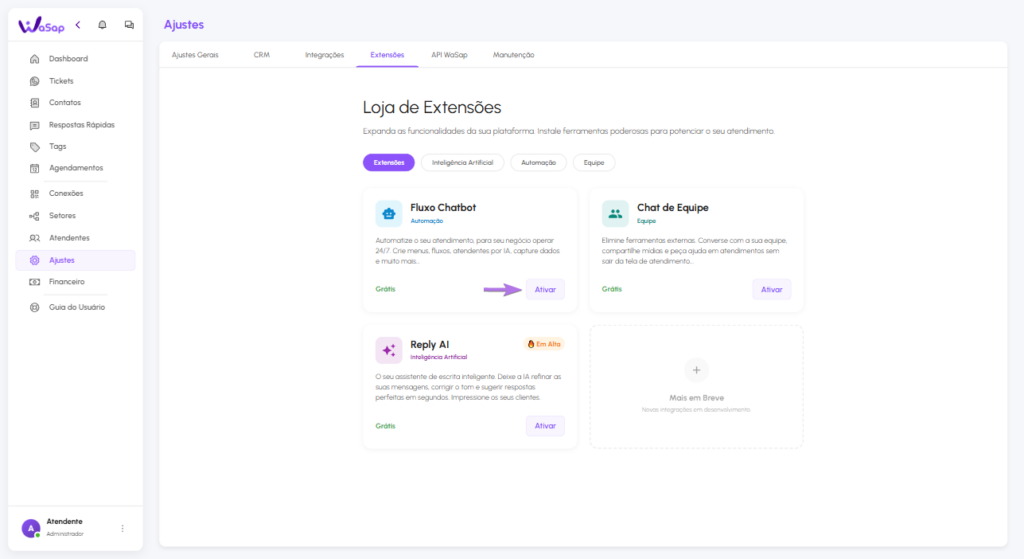Activate the Fluxo Chatbot extension
This screenshot has width=1024, height=559.
(x=545, y=289)
